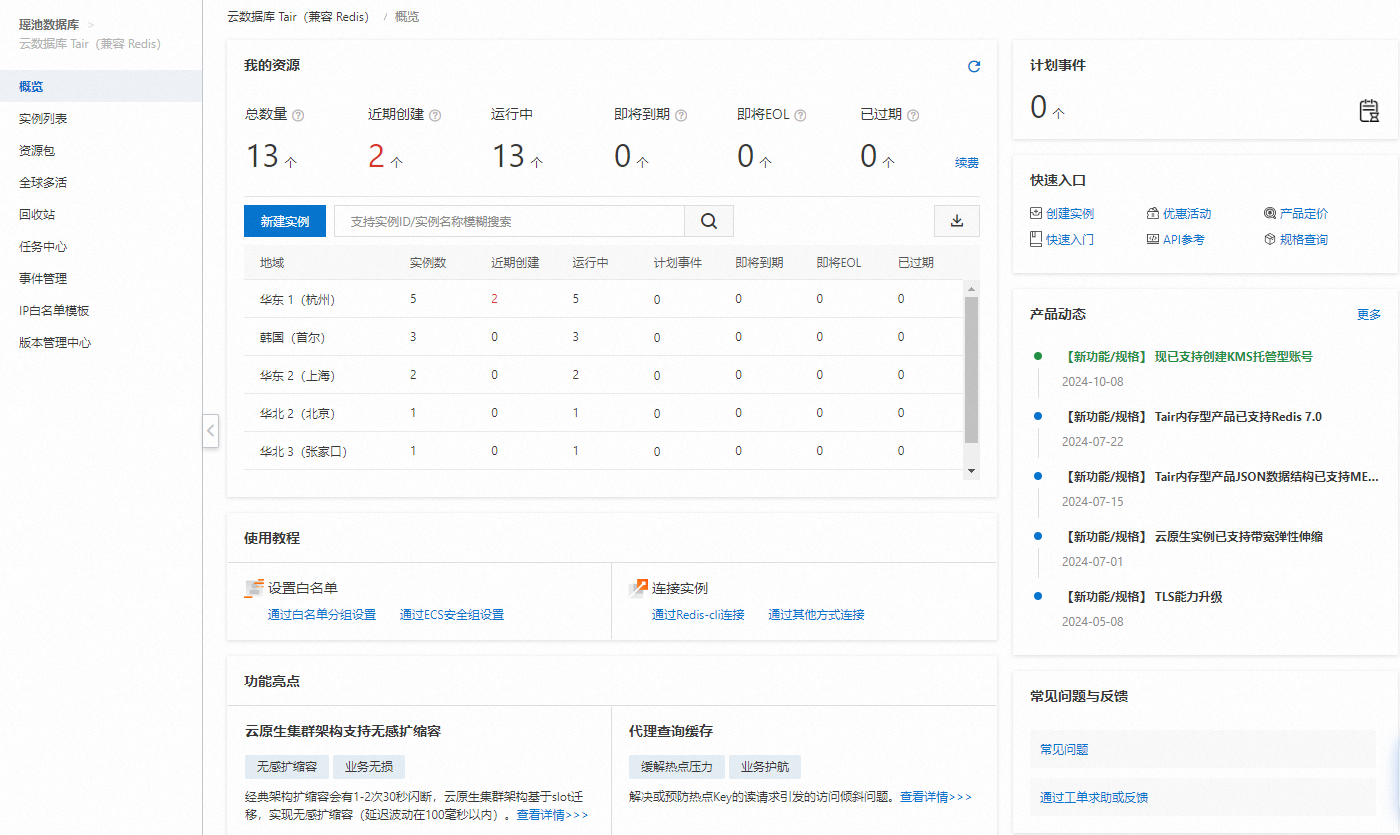Click the 华北 2（北京） region row
Screen dimensions: 1400x835
pos(603,413)
